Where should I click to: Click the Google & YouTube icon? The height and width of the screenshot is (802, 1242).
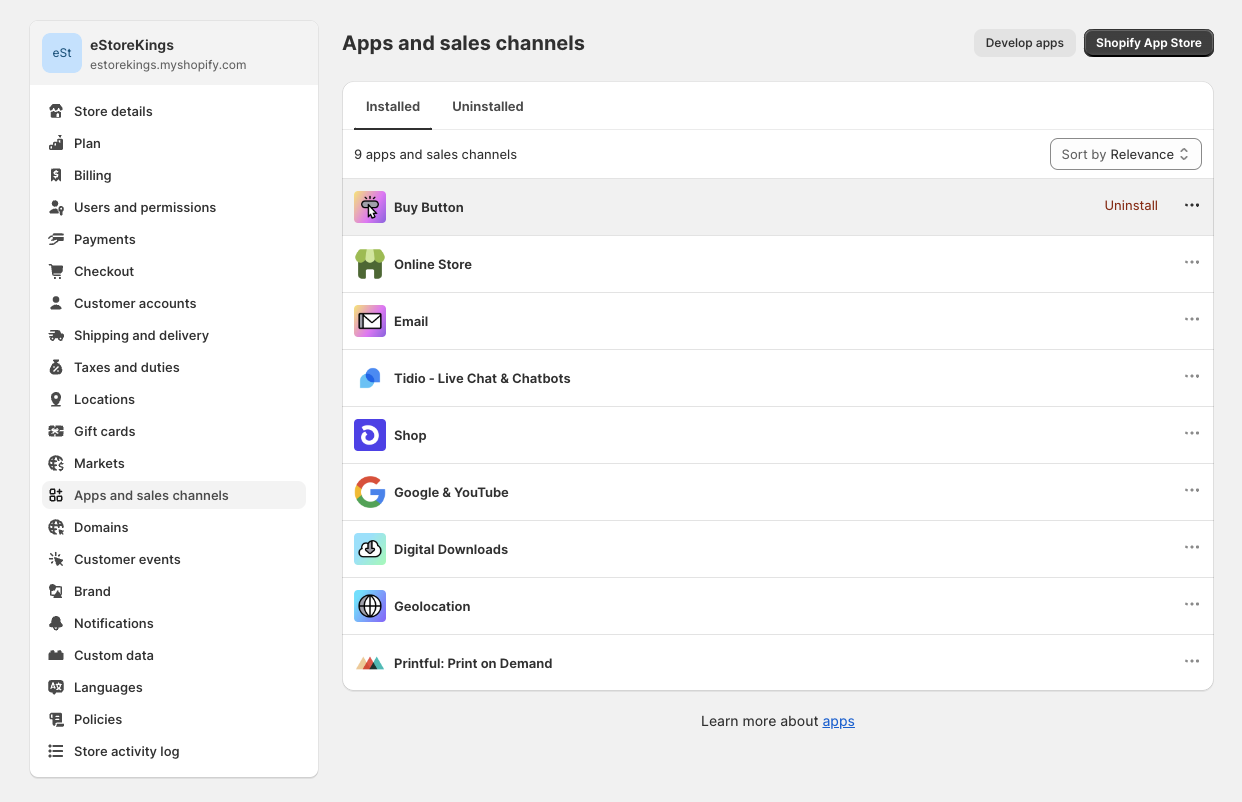point(369,491)
